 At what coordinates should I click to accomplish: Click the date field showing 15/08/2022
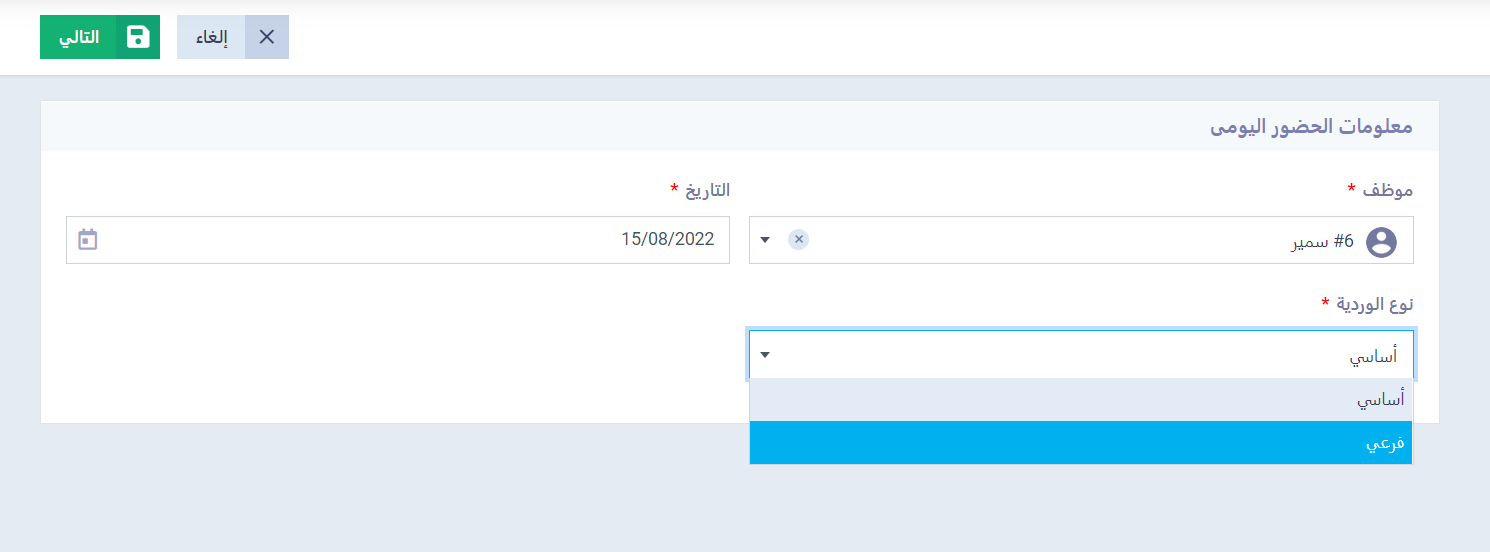(x=398, y=240)
